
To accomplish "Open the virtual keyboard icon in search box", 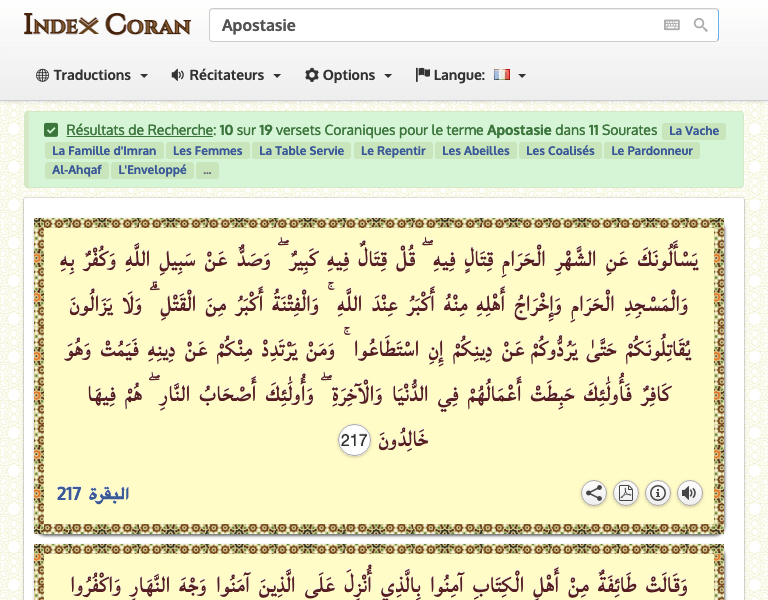I will [x=671, y=25].
